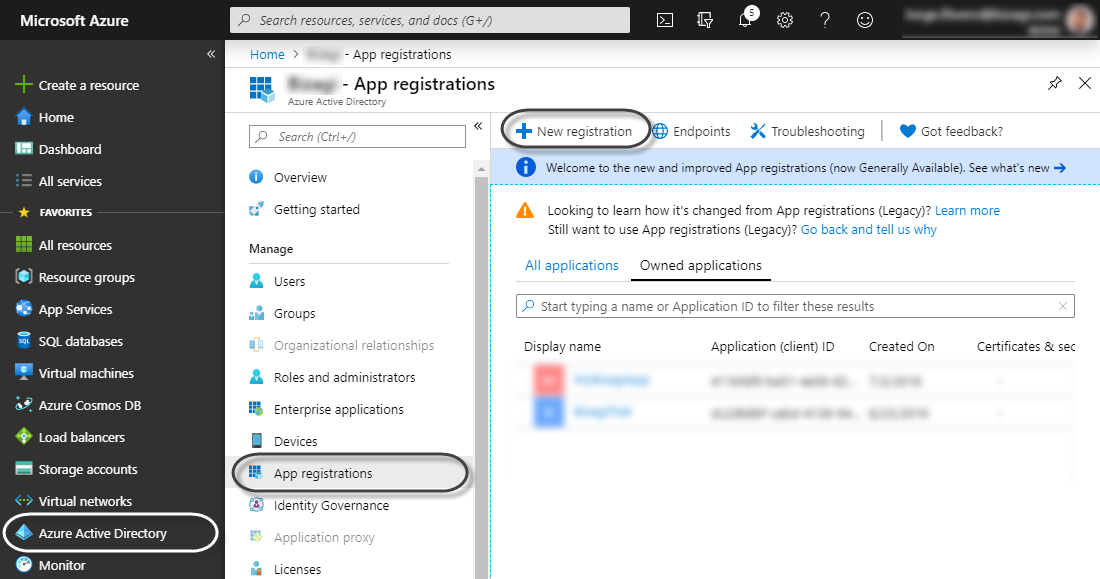Open Storage accounts
Image resolution: width=1100 pixels, height=579 pixels.
coord(76,469)
